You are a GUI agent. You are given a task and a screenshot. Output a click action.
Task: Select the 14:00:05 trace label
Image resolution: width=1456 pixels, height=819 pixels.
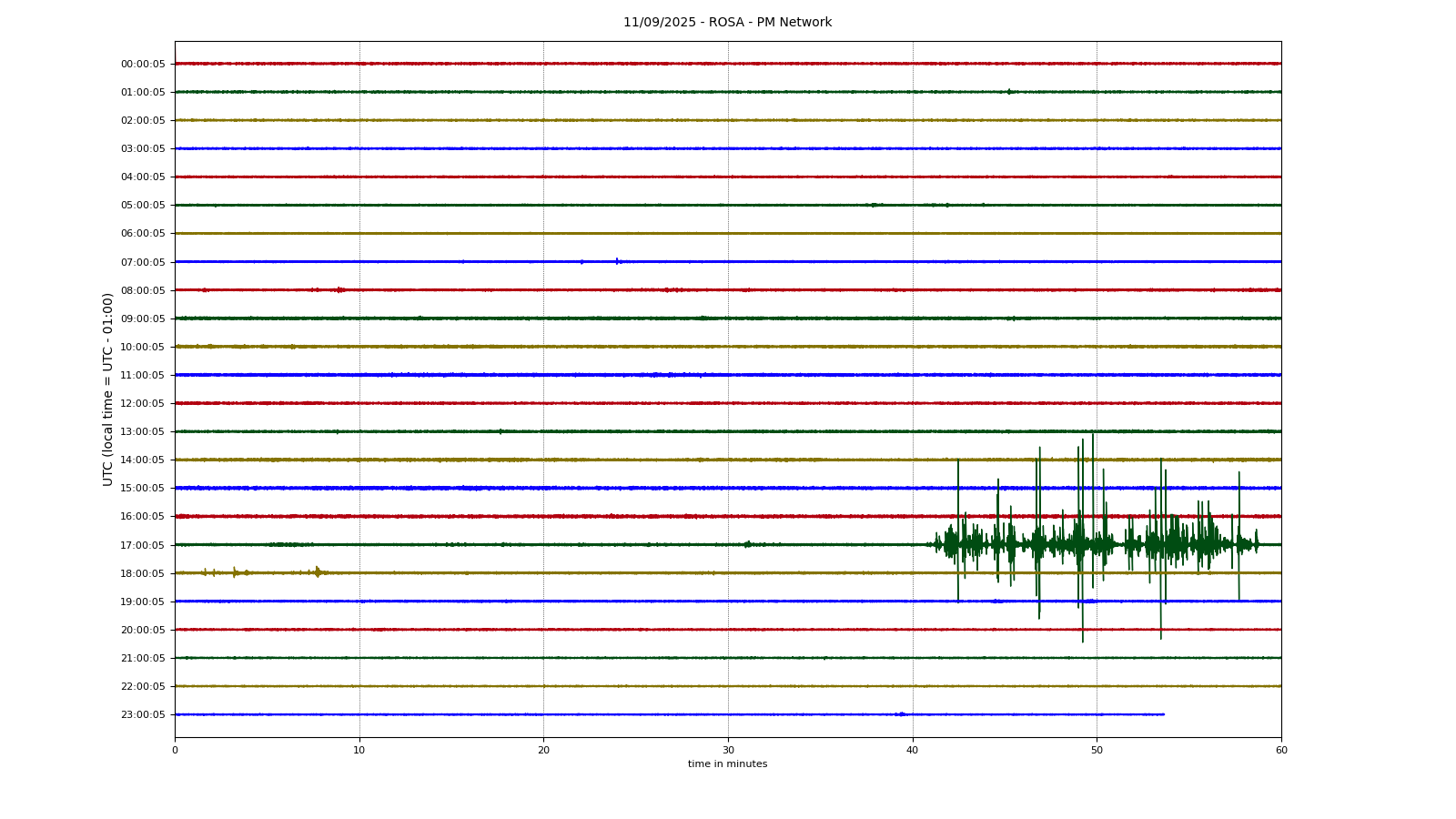pyautogui.click(x=143, y=460)
